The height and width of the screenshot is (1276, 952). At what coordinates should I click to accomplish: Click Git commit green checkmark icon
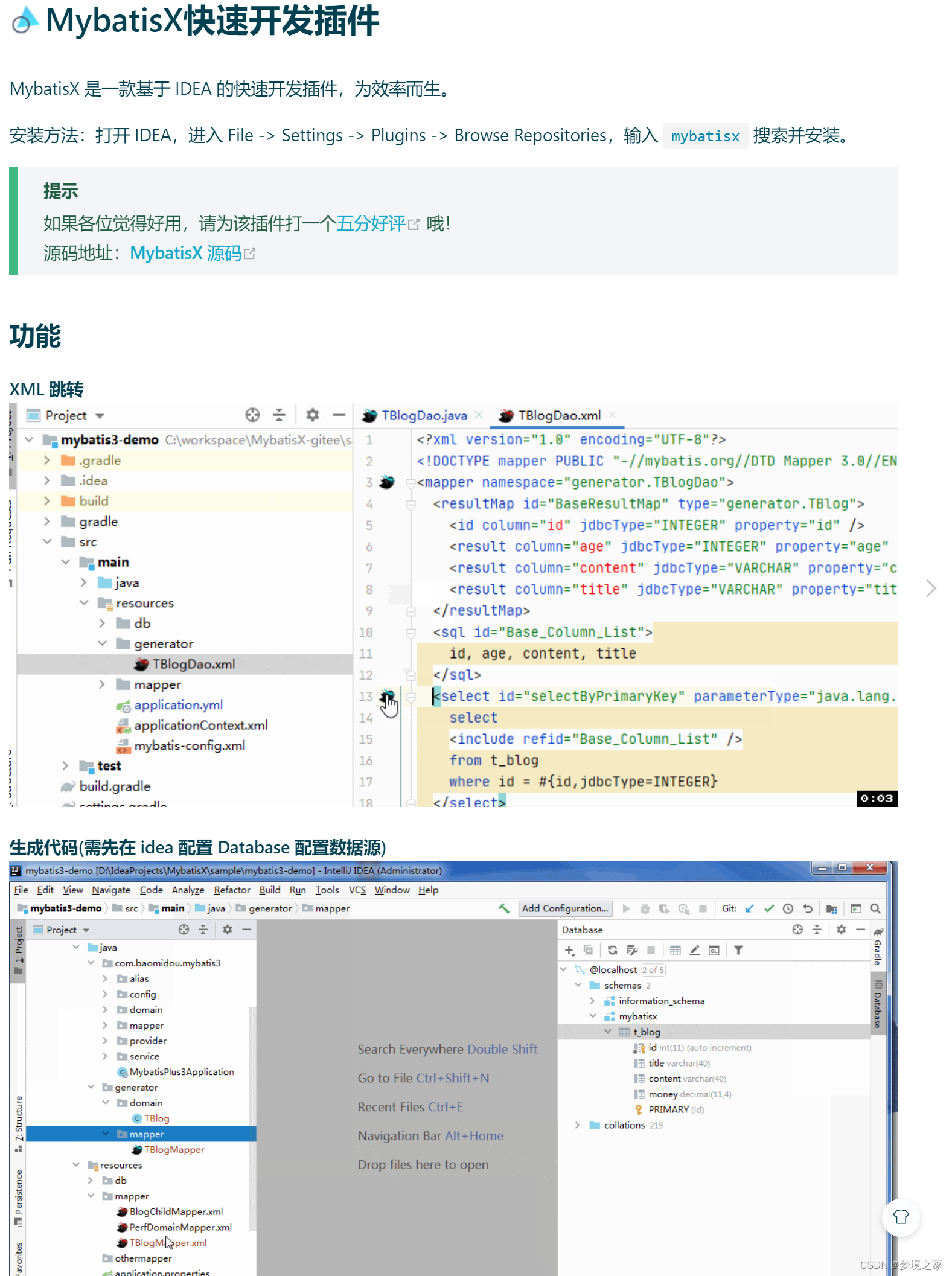pos(769,909)
